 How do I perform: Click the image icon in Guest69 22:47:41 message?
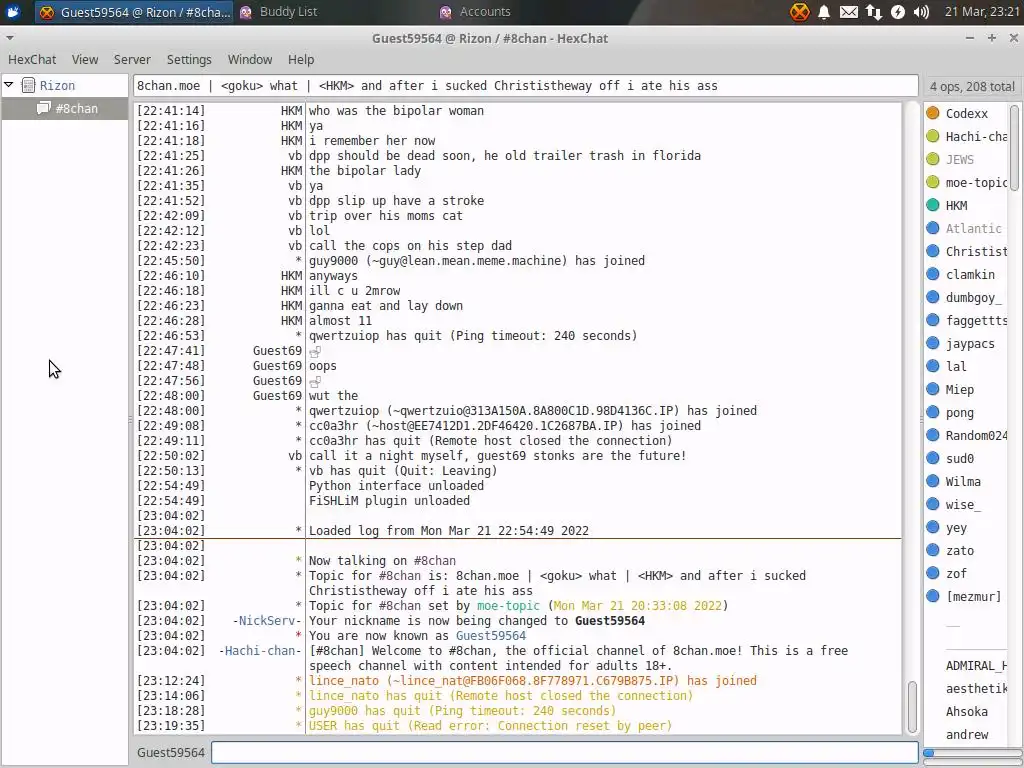[x=315, y=352]
